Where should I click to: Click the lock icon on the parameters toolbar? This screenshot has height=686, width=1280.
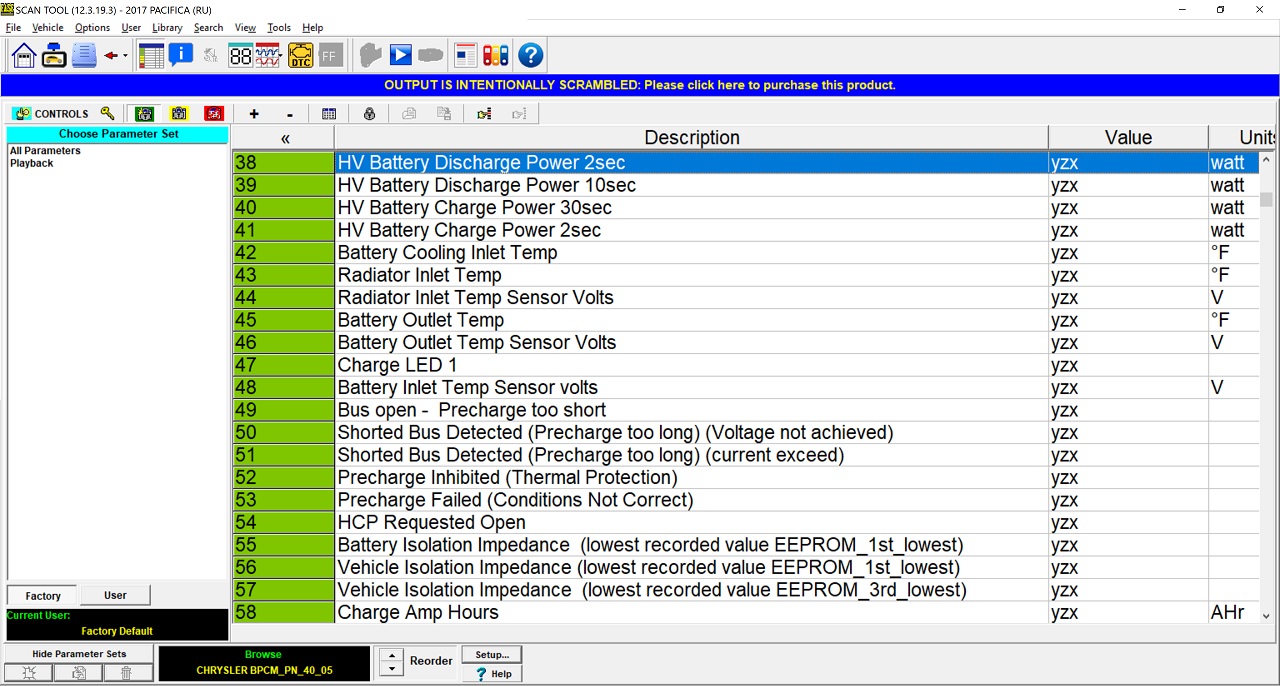click(369, 113)
